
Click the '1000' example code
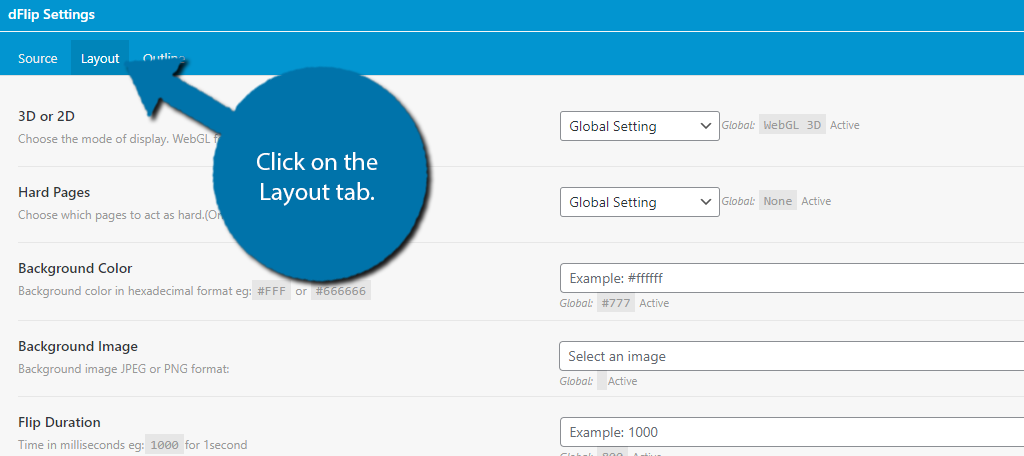(165, 445)
